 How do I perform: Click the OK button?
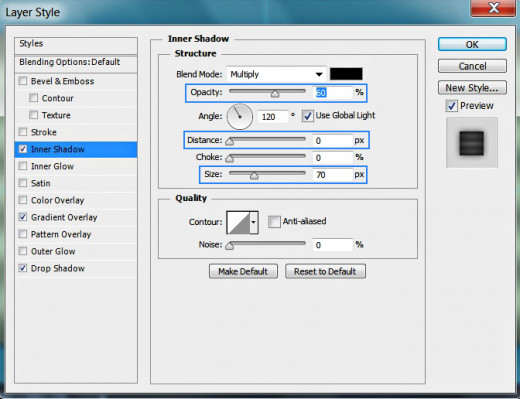472,44
